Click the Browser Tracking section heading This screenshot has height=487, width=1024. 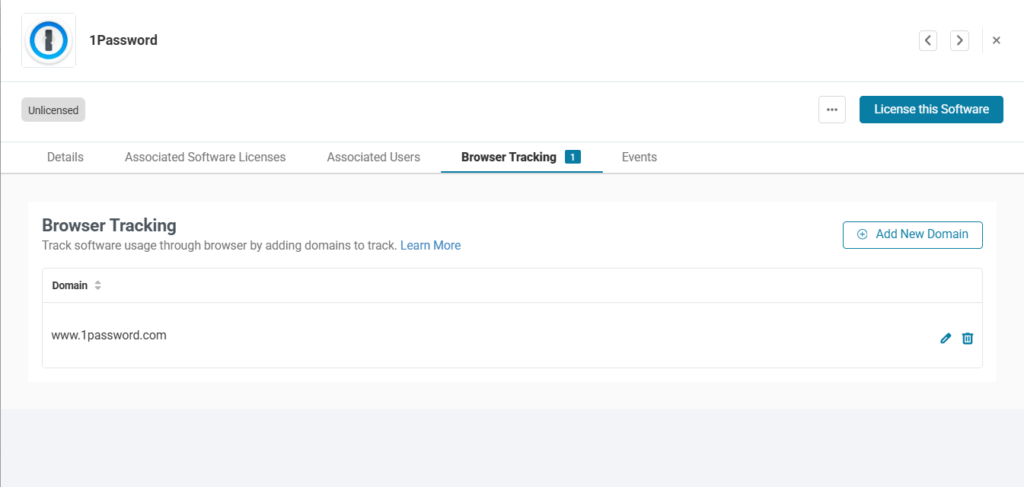(109, 225)
